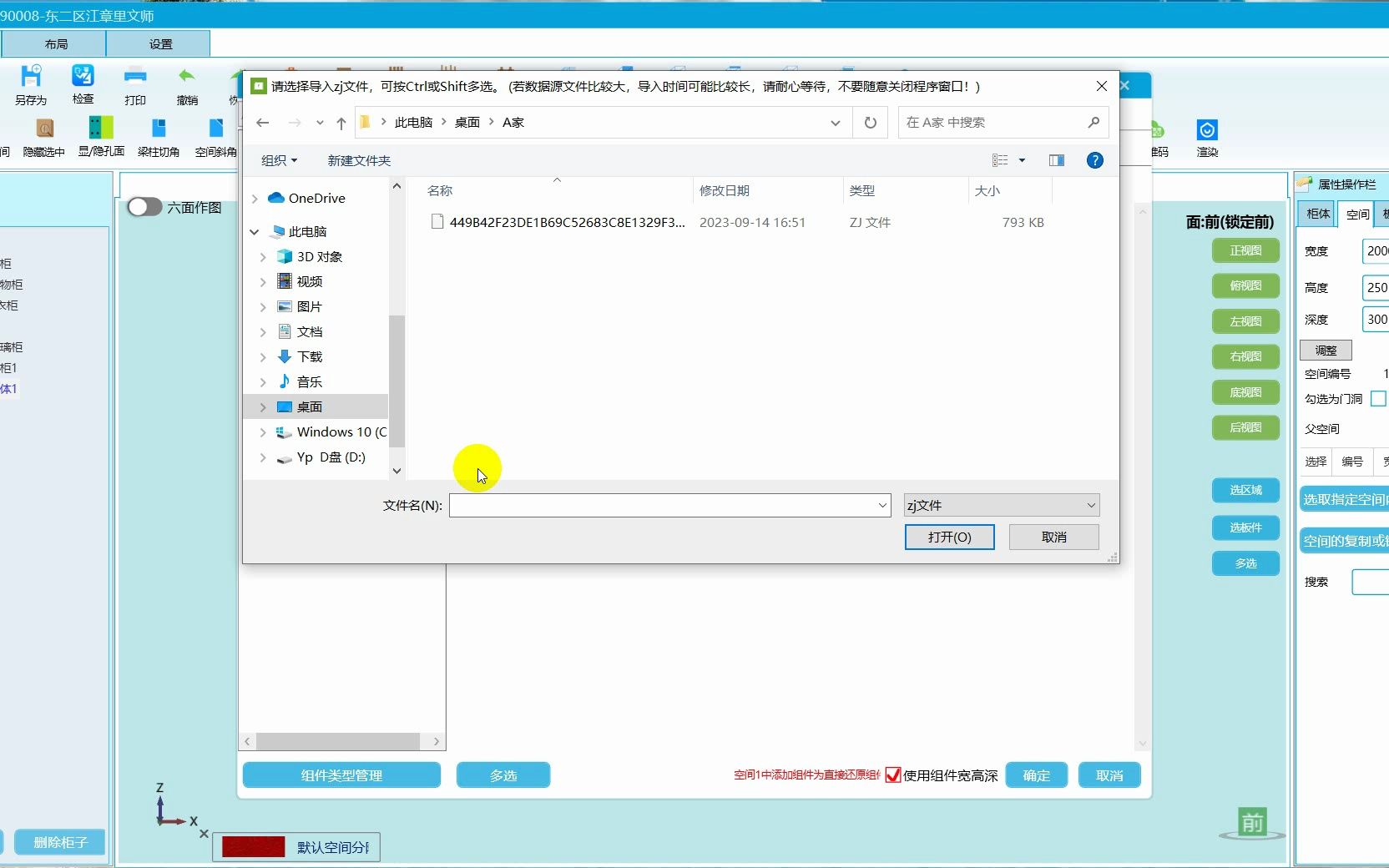
Task: Open the file type zj文件 dropdown
Action: tap(1001, 505)
